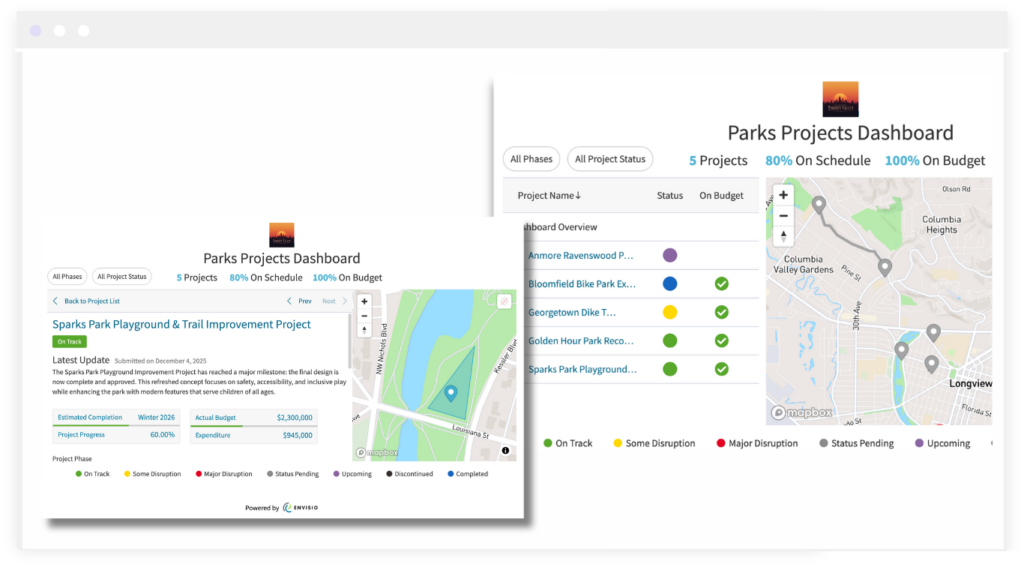Open the Anmore Ravenswood project link

tap(580, 256)
